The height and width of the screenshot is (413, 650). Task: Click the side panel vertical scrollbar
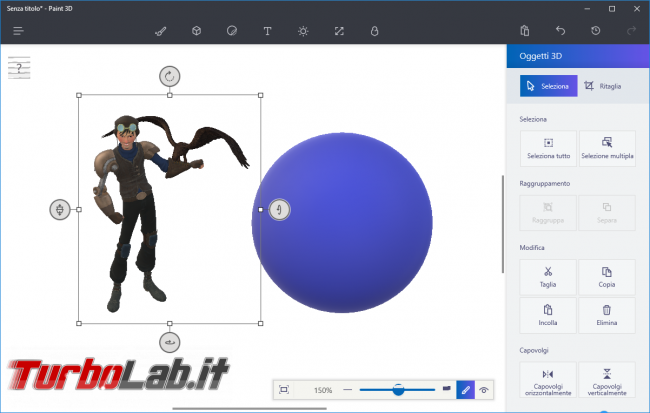click(503, 224)
